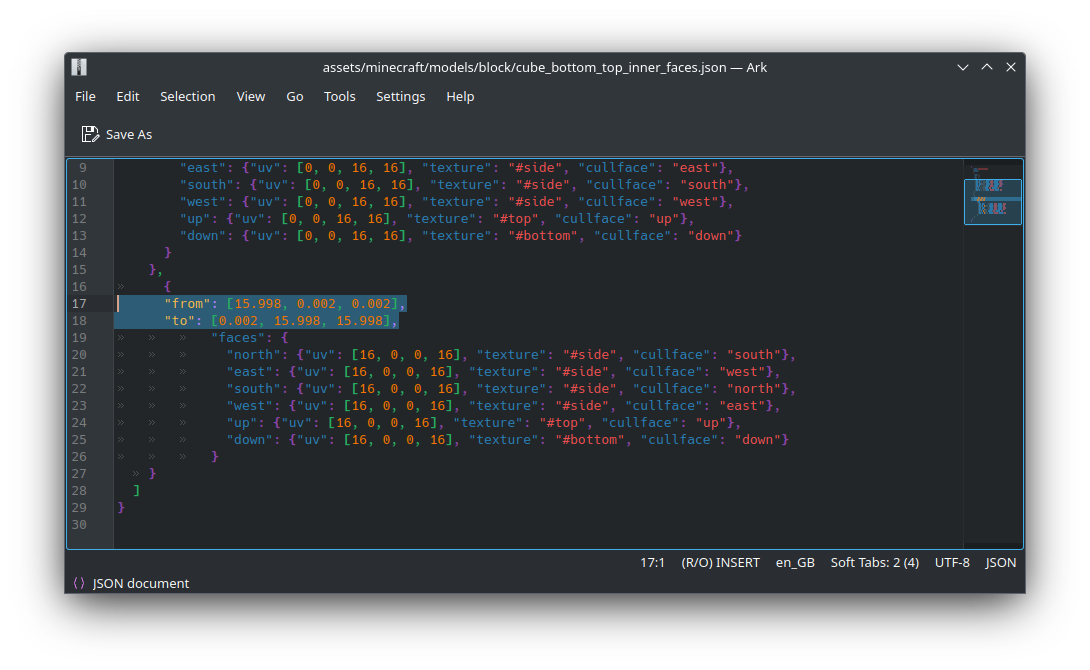Click the "down" key on line 13
The height and width of the screenshot is (670, 1090).
[203, 236]
